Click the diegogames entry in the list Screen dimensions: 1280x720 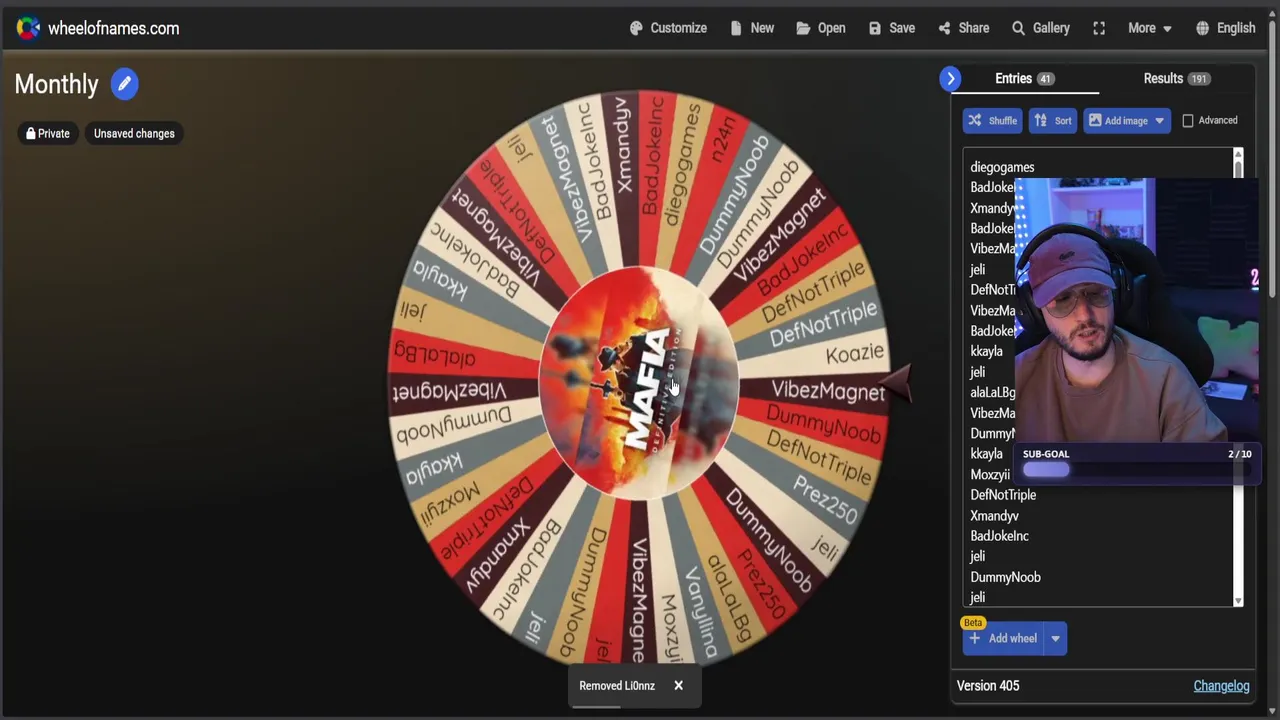coord(1002,167)
